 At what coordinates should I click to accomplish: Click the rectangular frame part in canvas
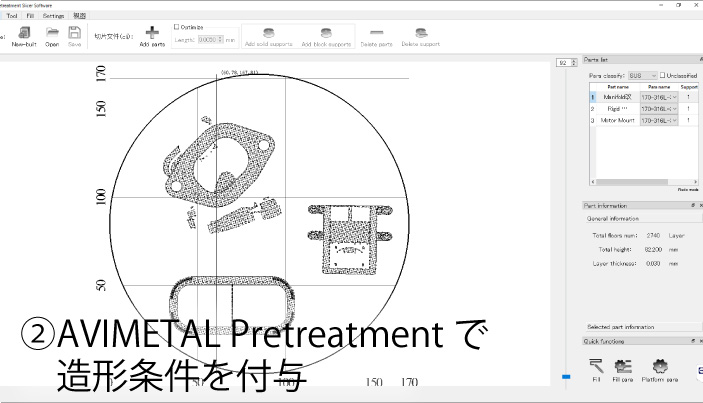(232, 305)
